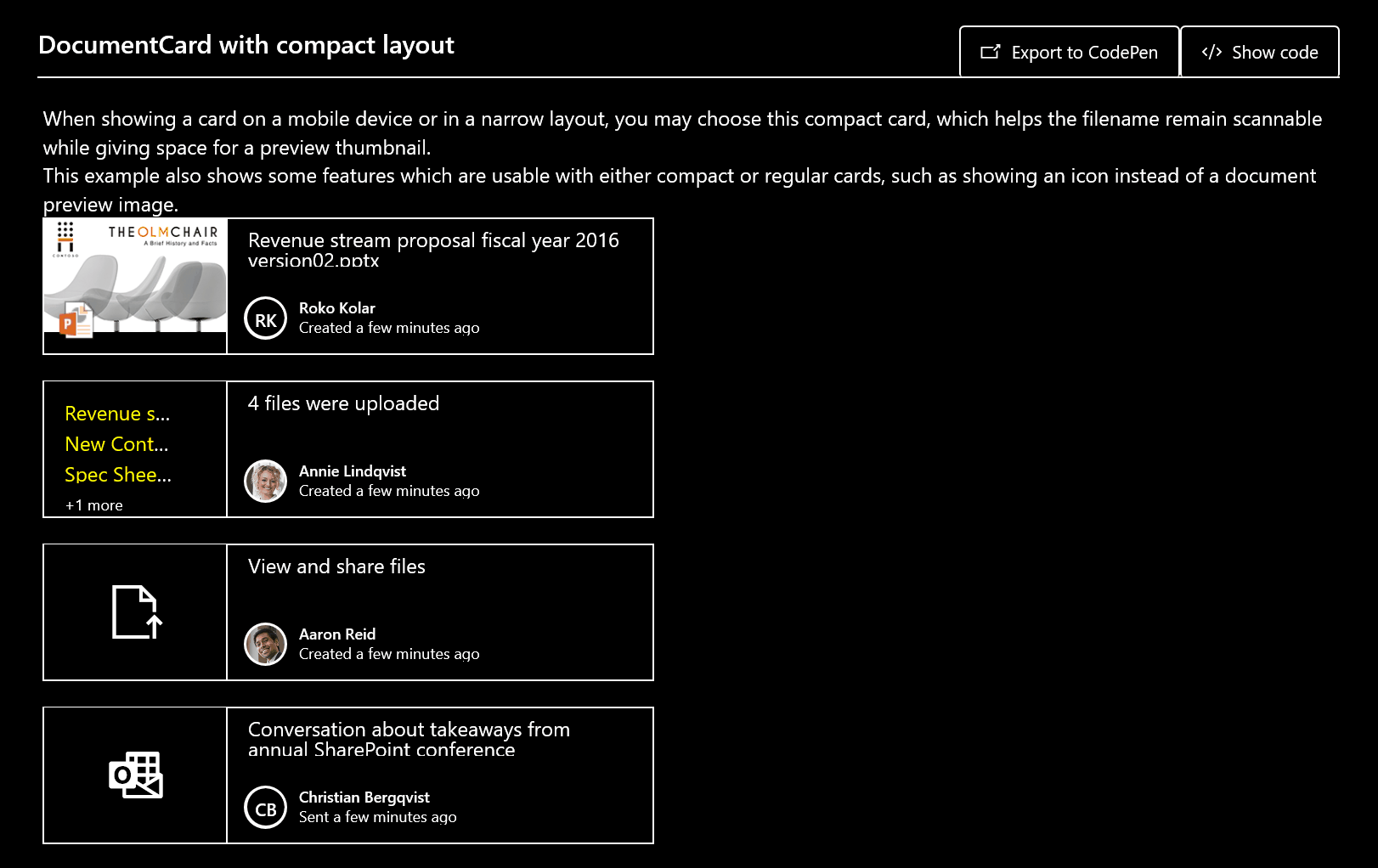
Task: Click the Show code angle brackets icon
Action: [x=1210, y=52]
